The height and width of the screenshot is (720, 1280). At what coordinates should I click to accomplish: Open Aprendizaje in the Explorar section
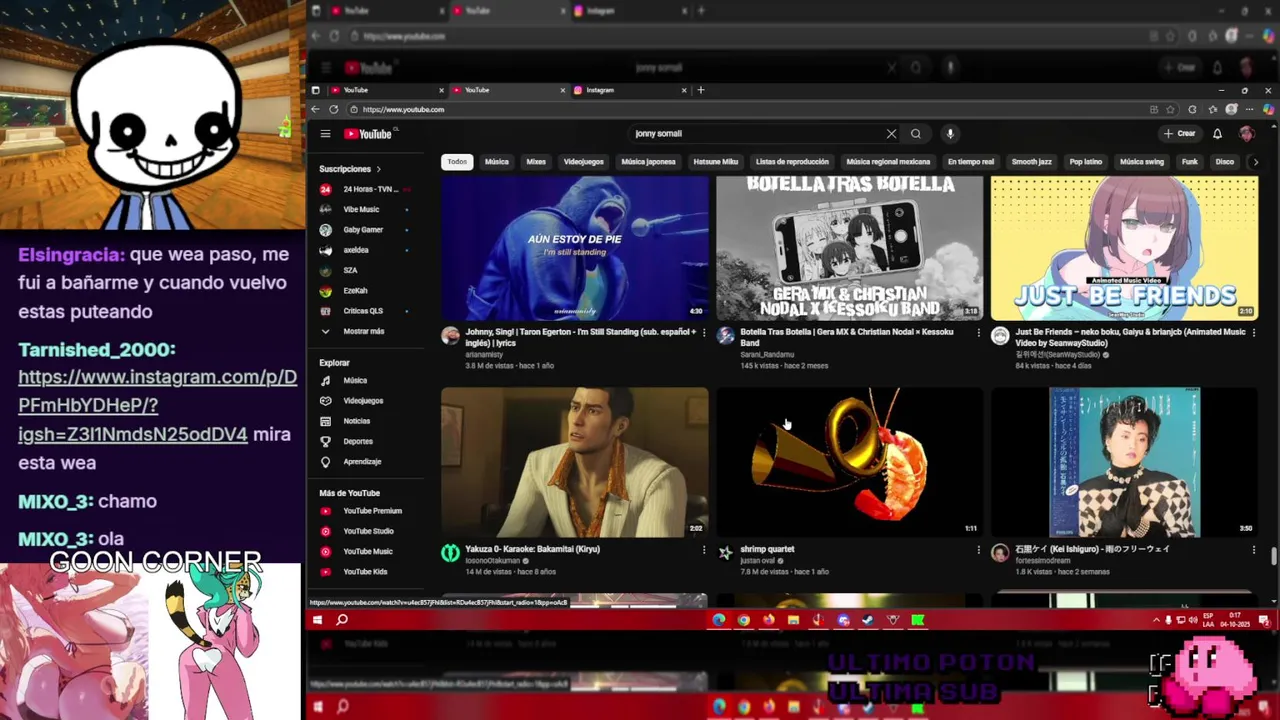point(364,461)
